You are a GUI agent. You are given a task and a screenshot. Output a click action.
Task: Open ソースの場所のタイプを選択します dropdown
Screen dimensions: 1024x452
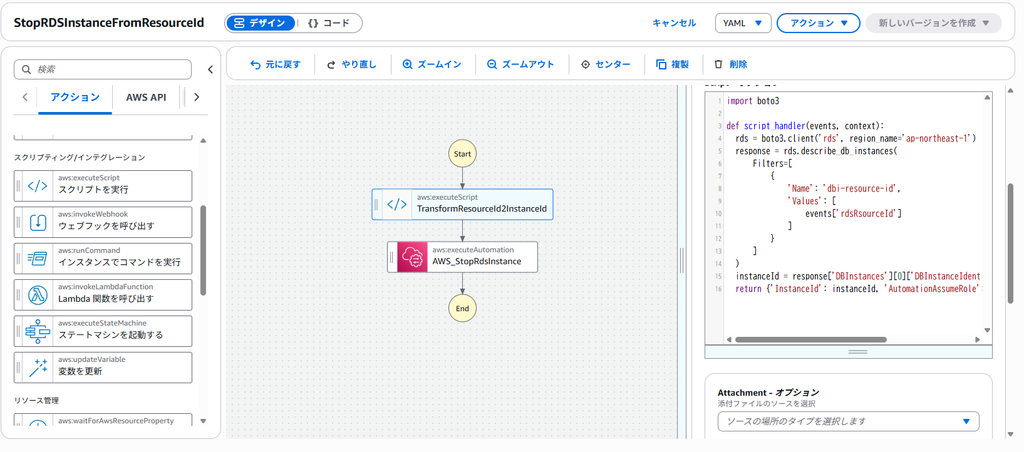[x=848, y=421]
